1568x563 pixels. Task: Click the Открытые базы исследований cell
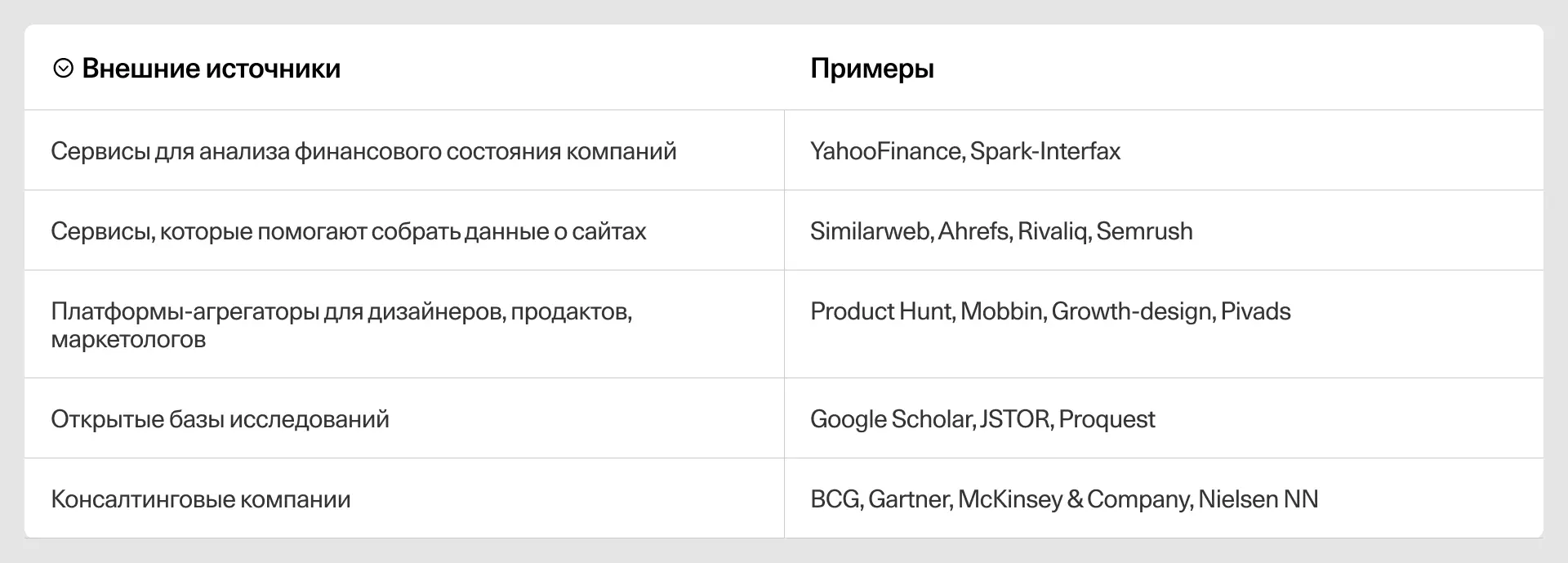coord(220,419)
